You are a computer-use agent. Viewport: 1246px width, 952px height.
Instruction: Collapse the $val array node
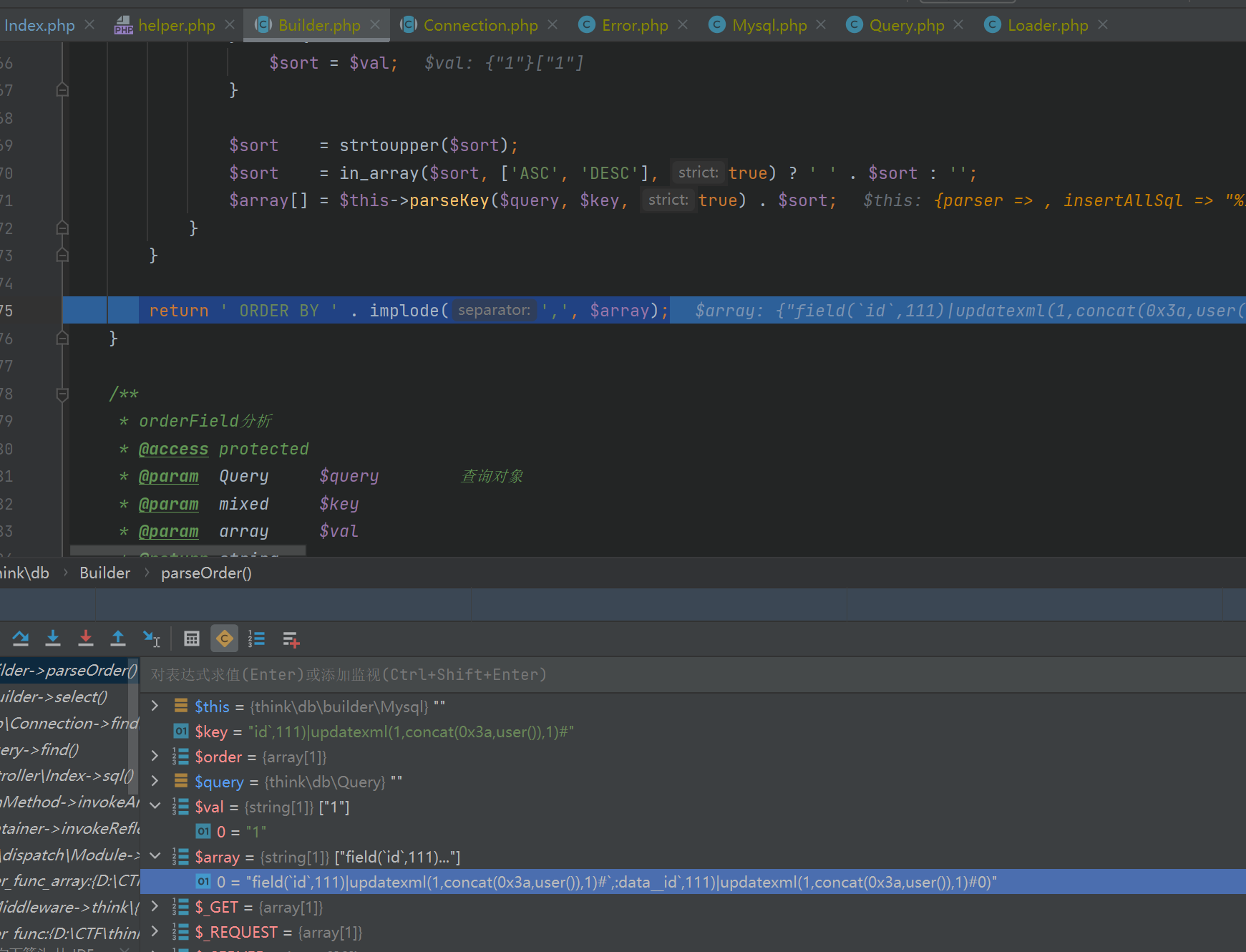point(155,806)
